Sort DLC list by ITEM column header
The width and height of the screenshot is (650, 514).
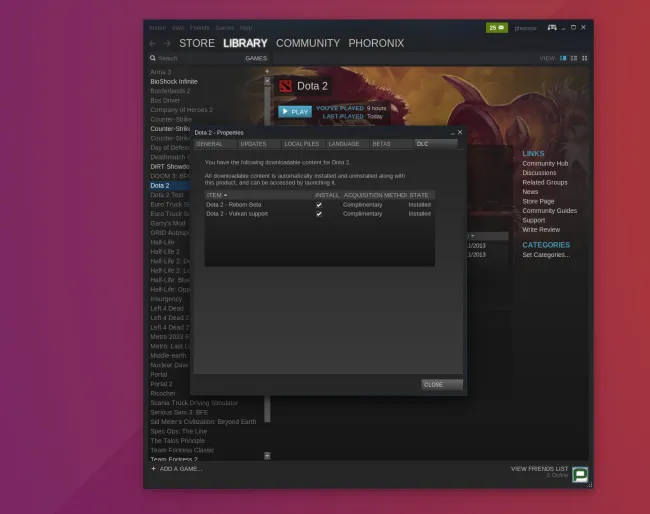coord(216,195)
